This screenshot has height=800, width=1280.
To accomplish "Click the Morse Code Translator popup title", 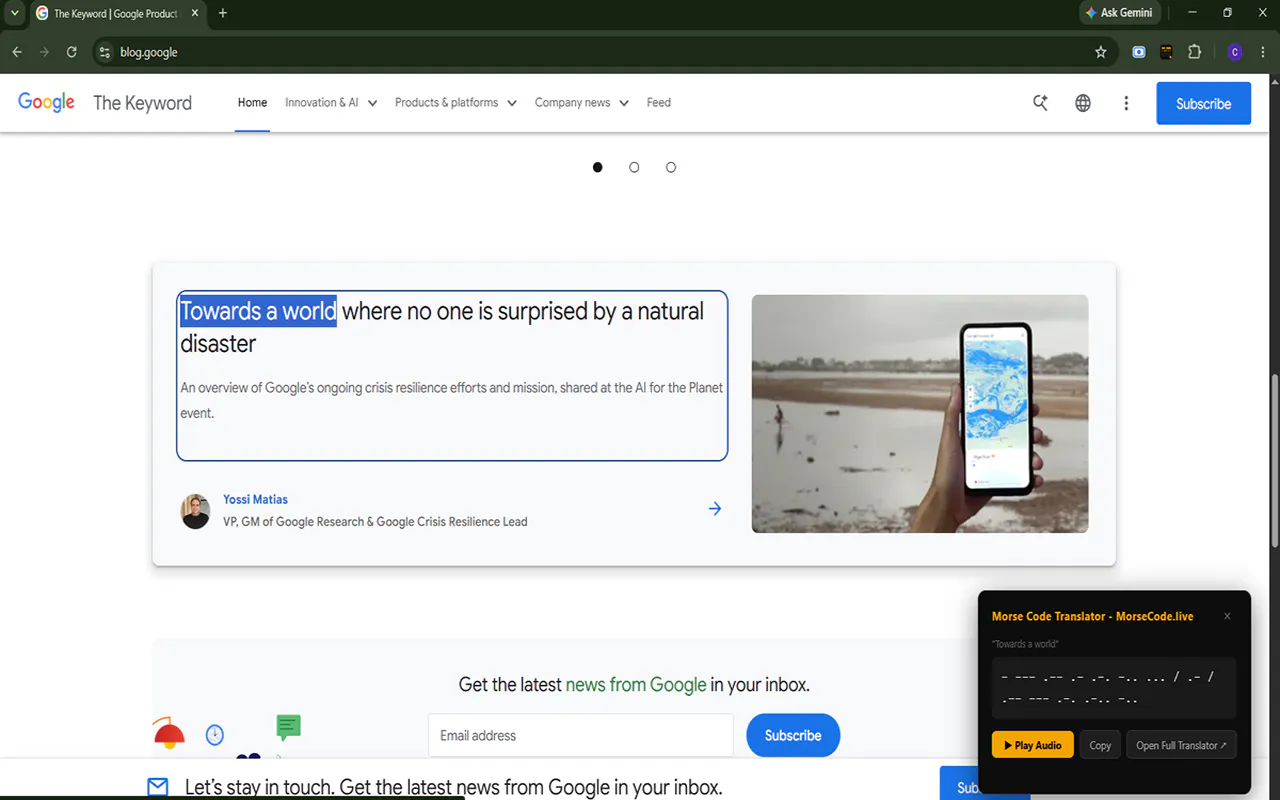I will pyautogui.click(x=1093, y=616).
